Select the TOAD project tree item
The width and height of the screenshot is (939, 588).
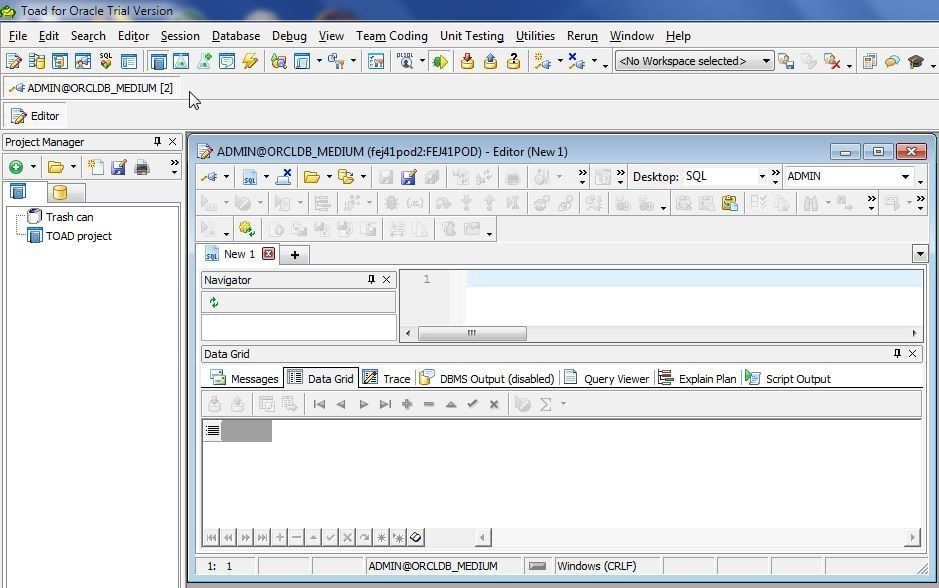pos(78,236)
